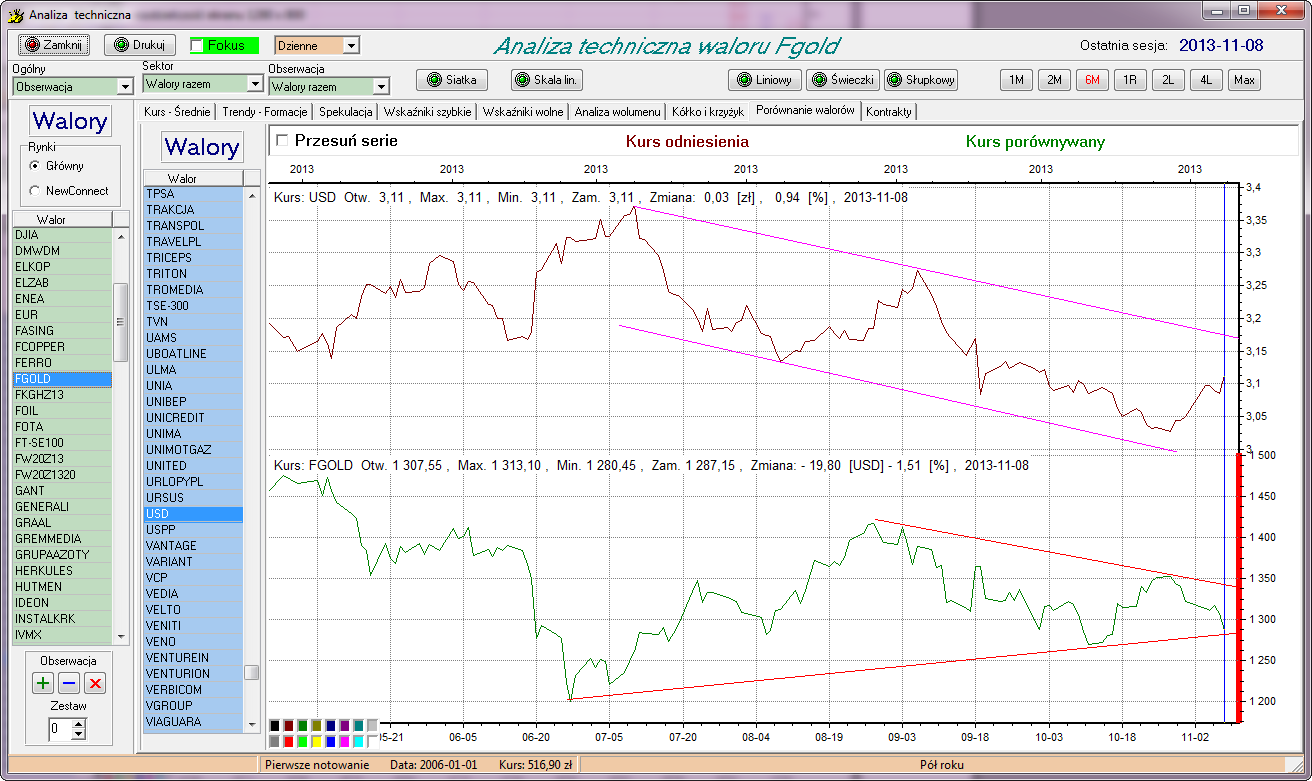Select TVN in the comparison Walor list
The width and height of the screenshot is (1312, 781).
(193, 322)
